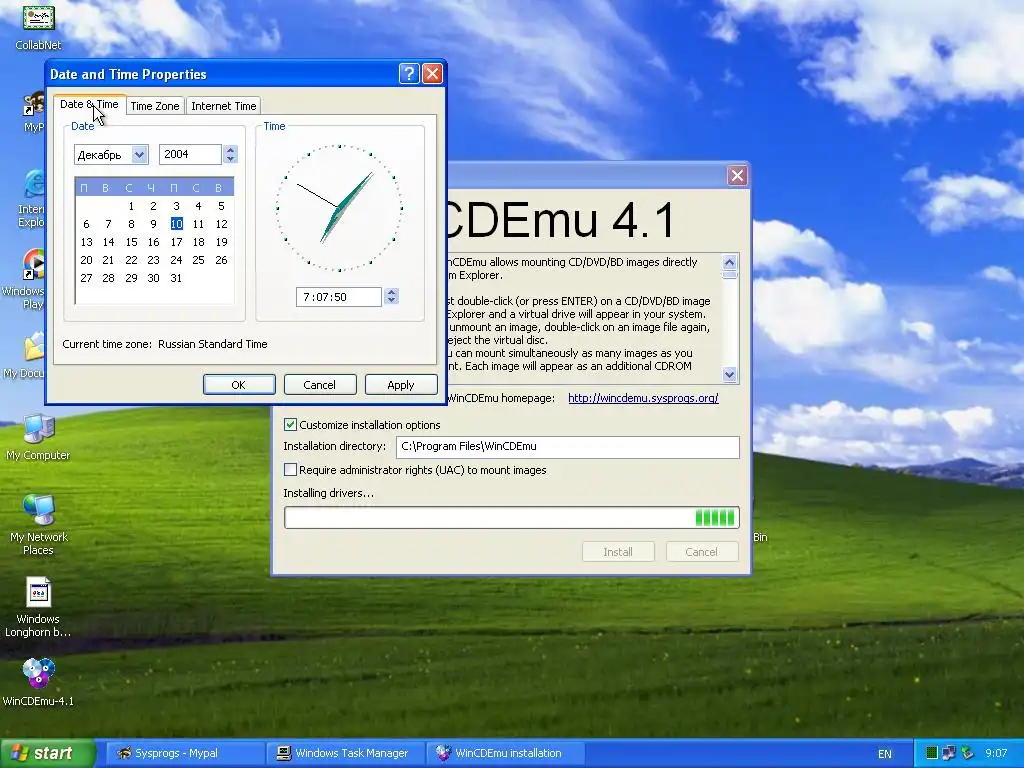Open the Date & Time tab
1024x768 pixels.
coord(89,104)
